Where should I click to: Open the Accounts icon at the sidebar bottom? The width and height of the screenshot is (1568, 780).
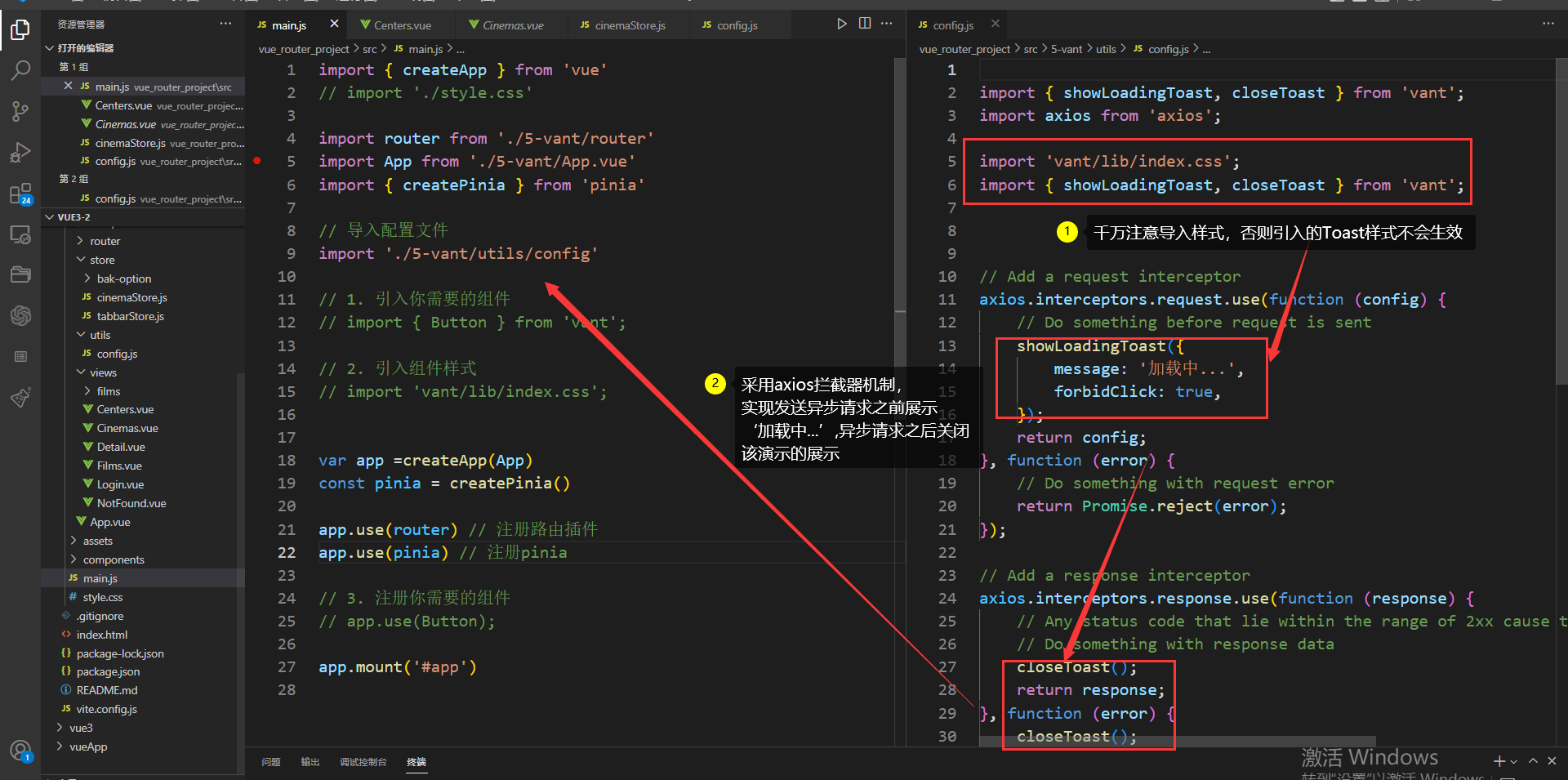tap(20, 751)
